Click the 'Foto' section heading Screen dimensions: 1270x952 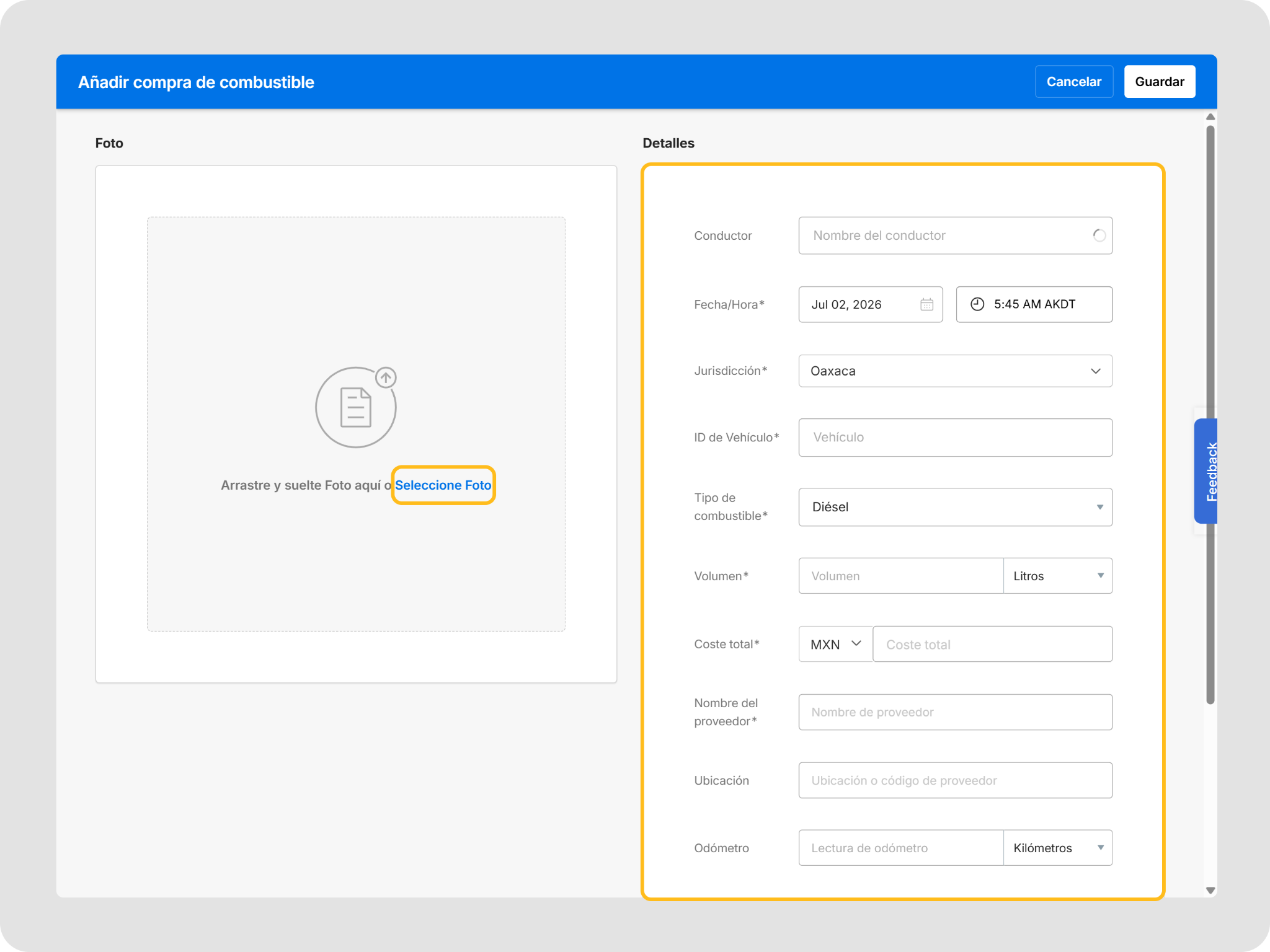[109, 143]
